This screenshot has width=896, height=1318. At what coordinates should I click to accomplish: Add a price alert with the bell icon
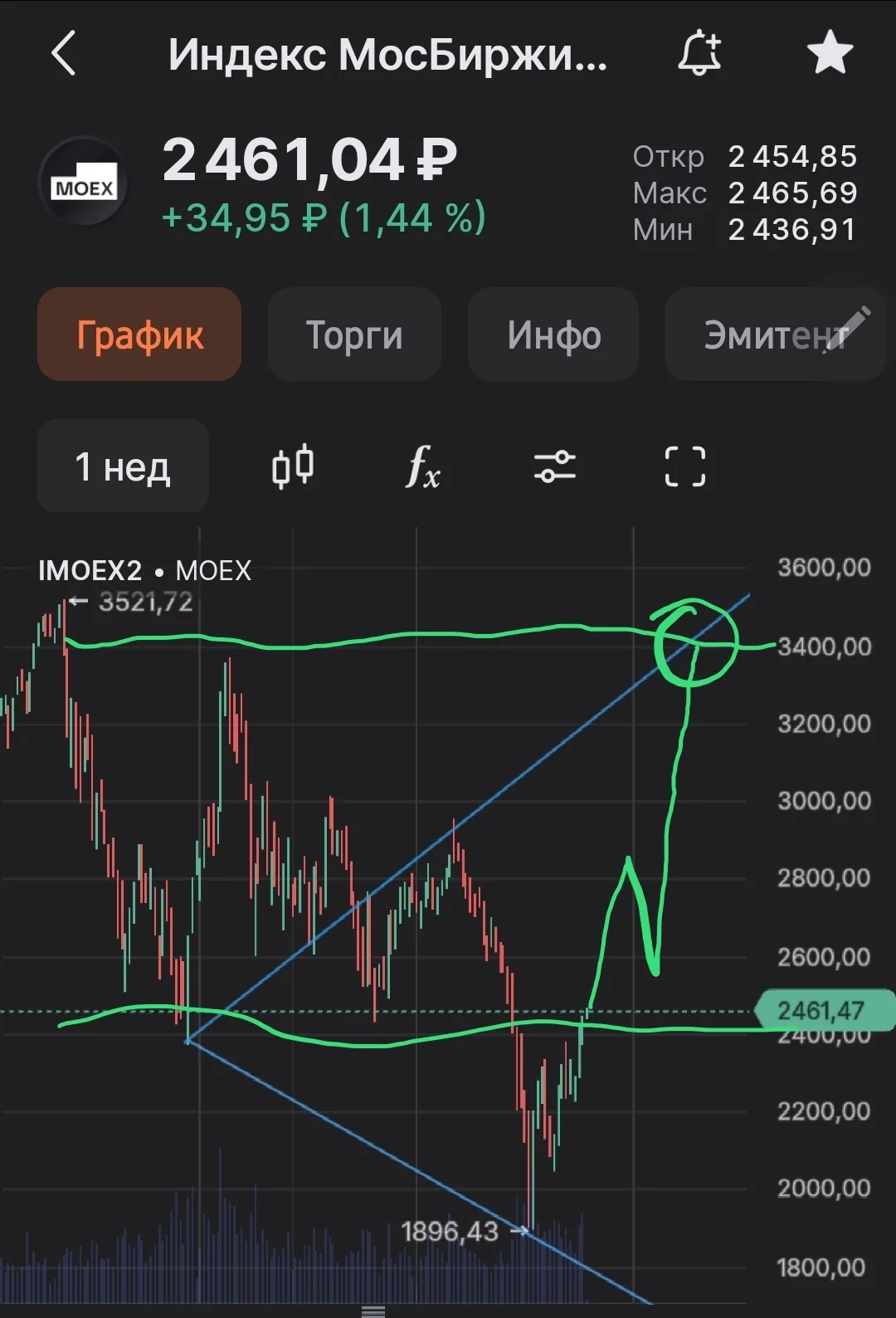tap(700, 53)
